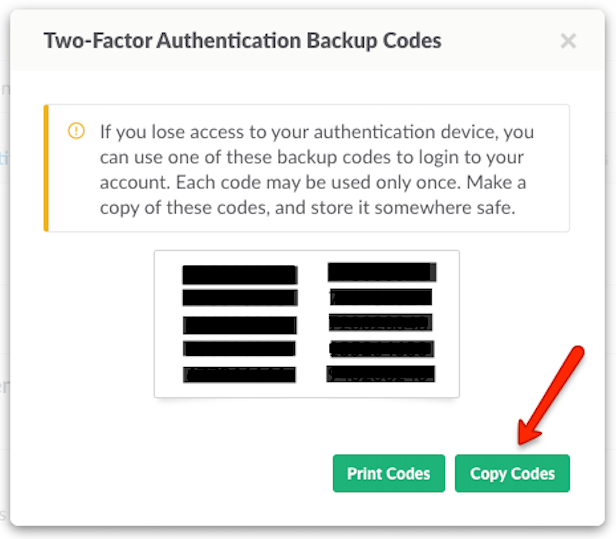Select last backup code in right column

coord(380,374)
